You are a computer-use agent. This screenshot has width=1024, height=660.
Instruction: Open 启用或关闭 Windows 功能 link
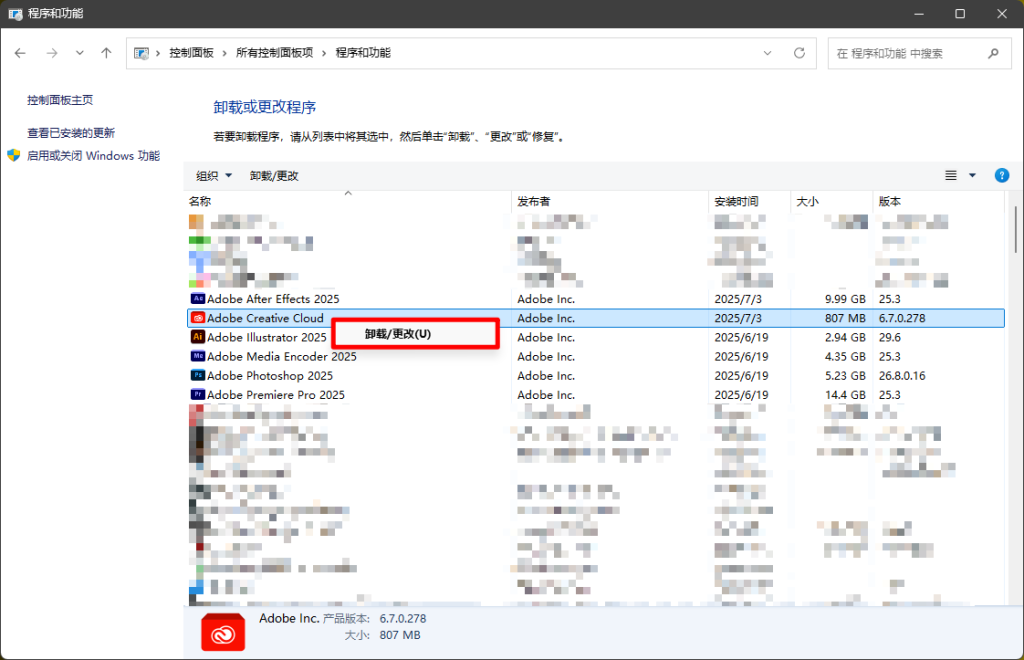point(93,155)
